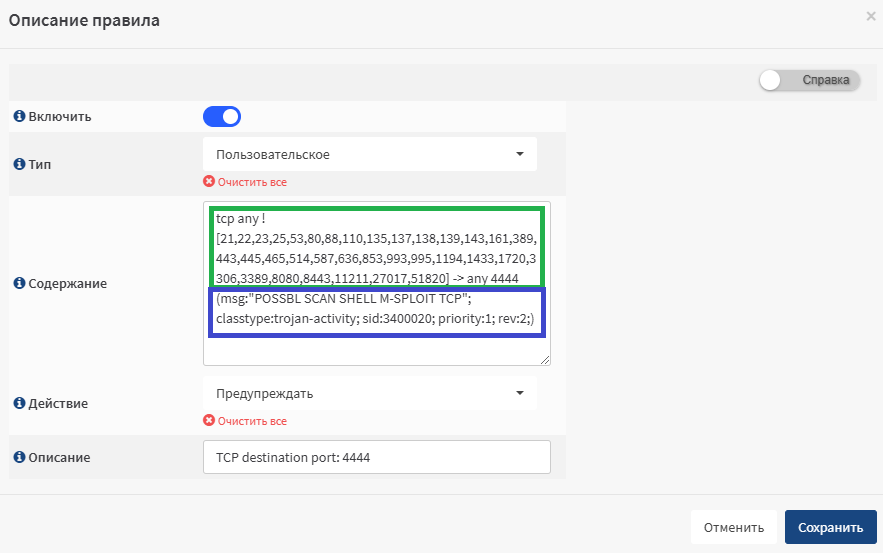Click red clear icon under Действие dropdown

[x=209, y=420]
